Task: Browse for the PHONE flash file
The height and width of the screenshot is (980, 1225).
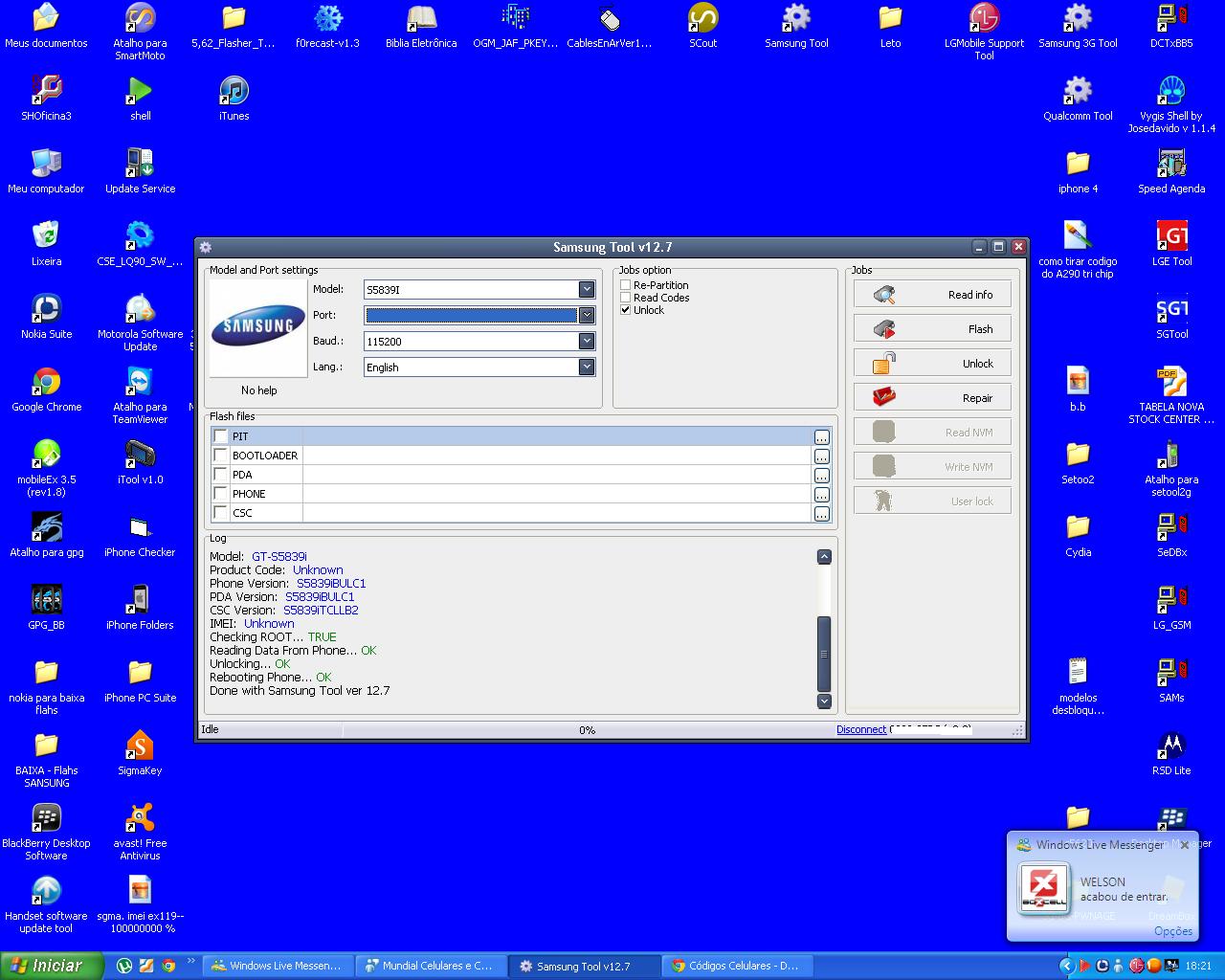Action: (x=821, y=495)
